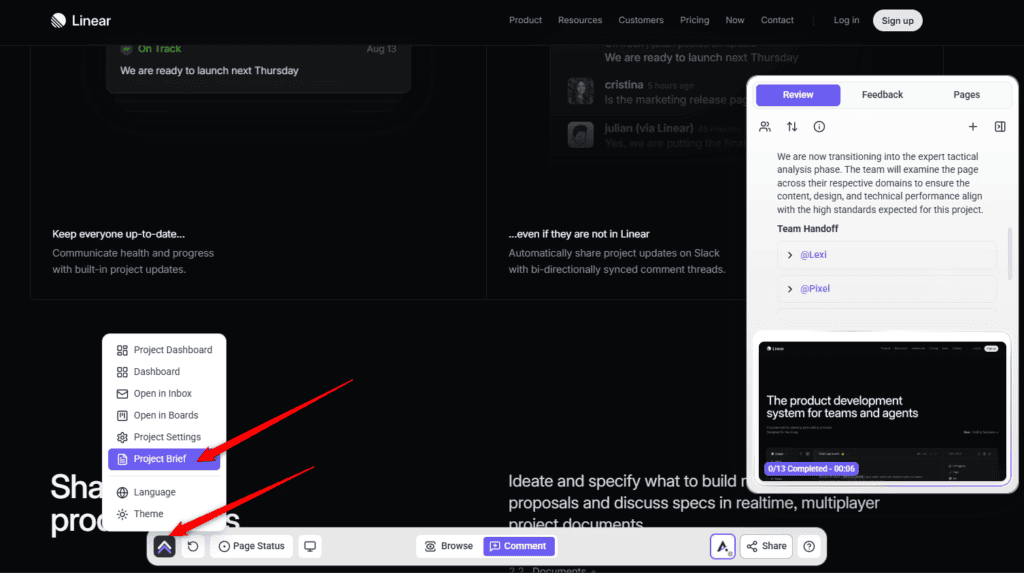Click the Team Handoff heading
This screenshot has width=1024, height=573.
(807, 229)
